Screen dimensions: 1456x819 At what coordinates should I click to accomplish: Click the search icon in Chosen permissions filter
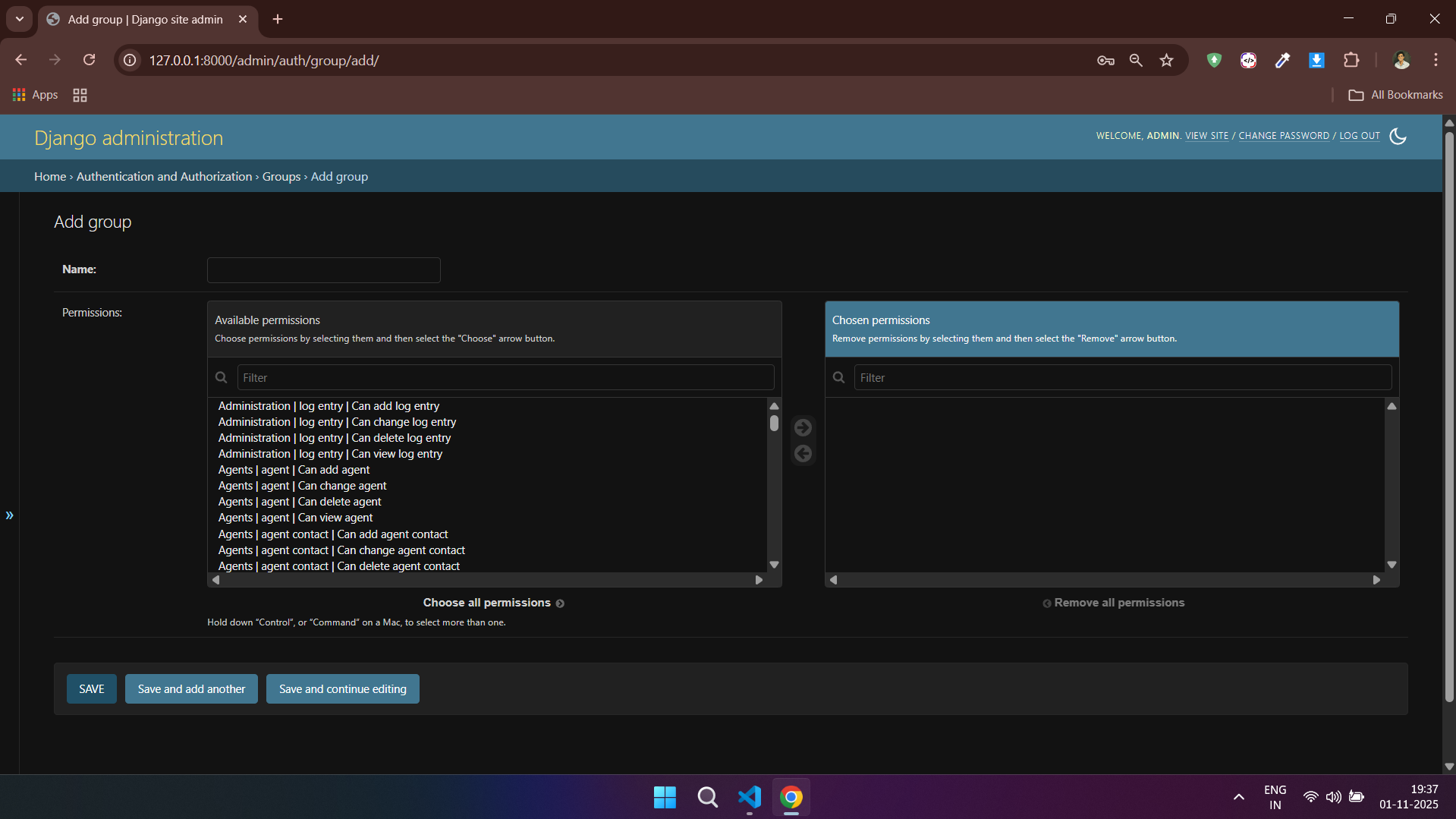(x=838, y=377)
